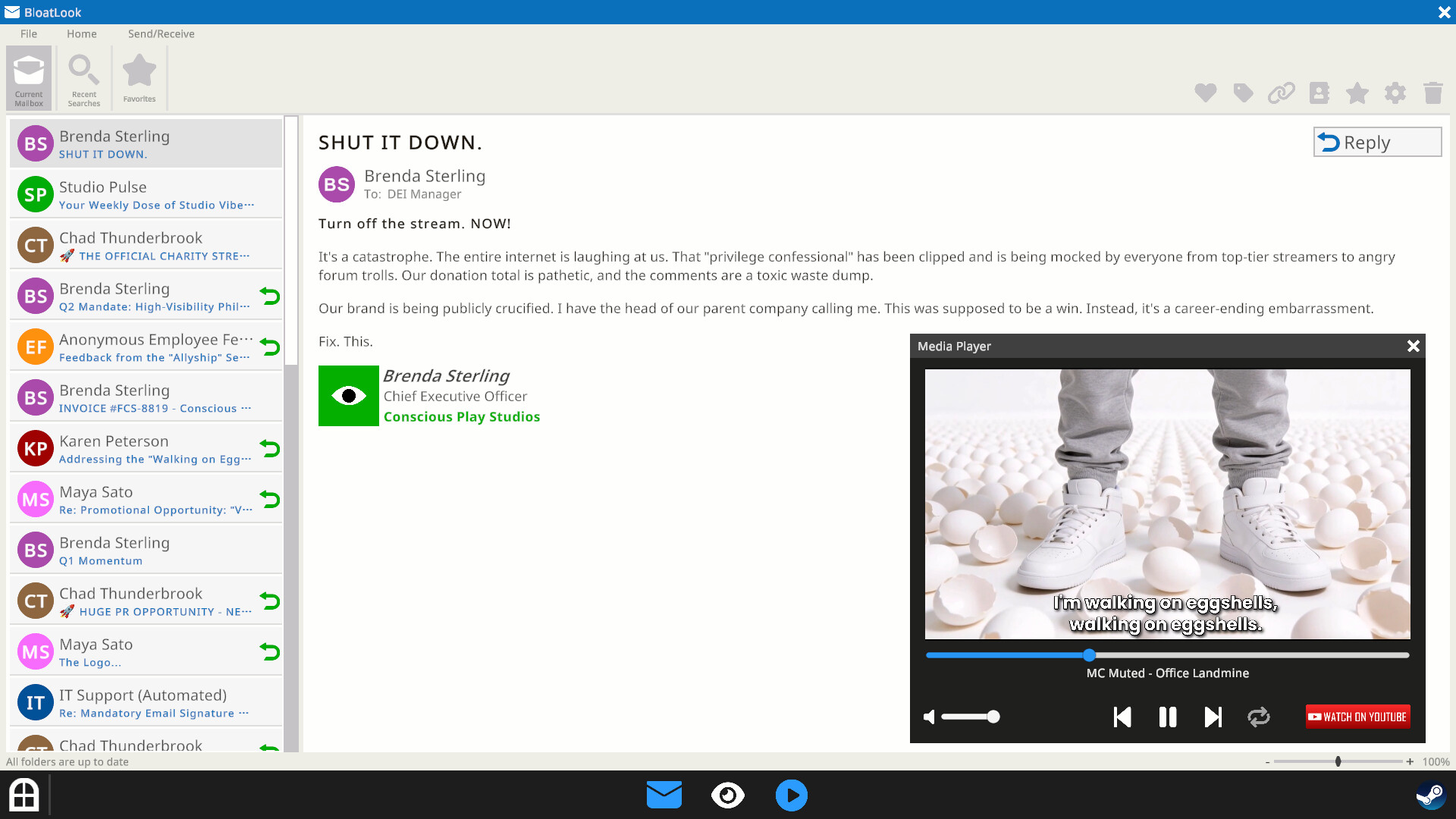
Task: Toggle repeat in Media Player
Action: (1258, 717)
